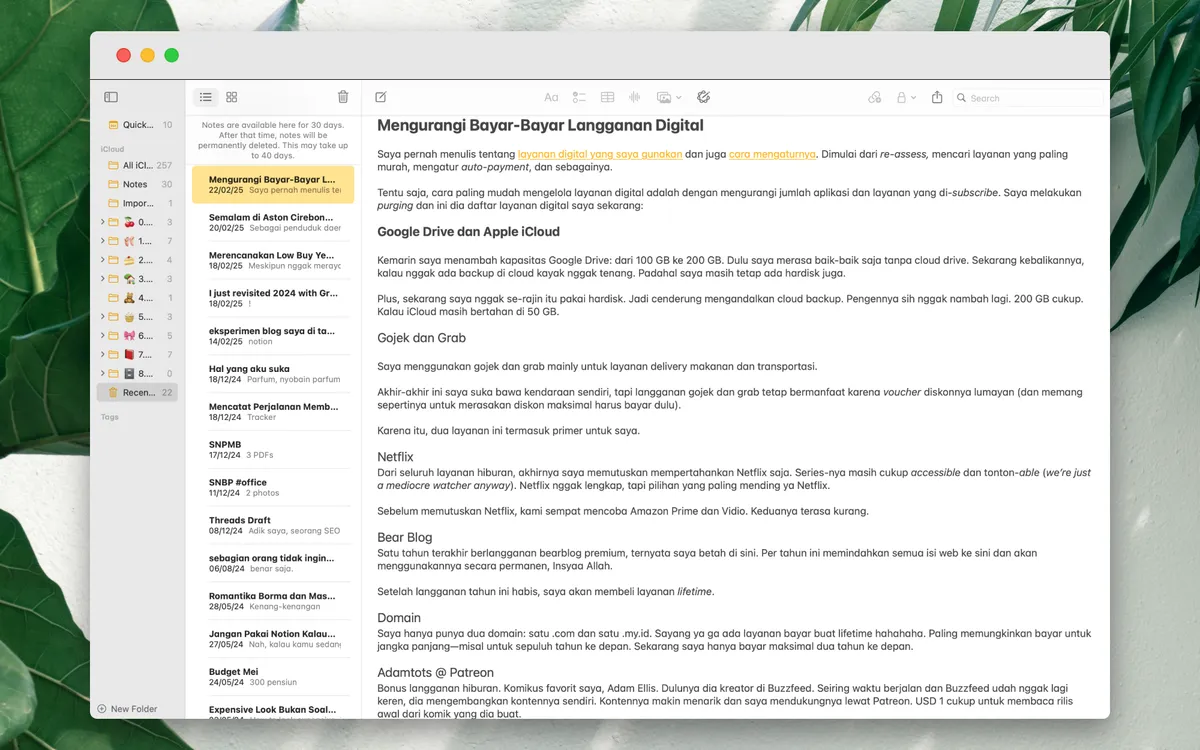This screenshot has height=750, width=1200.
Task: Expand the ballet shoes emoji folder
Action: [103, 241]
